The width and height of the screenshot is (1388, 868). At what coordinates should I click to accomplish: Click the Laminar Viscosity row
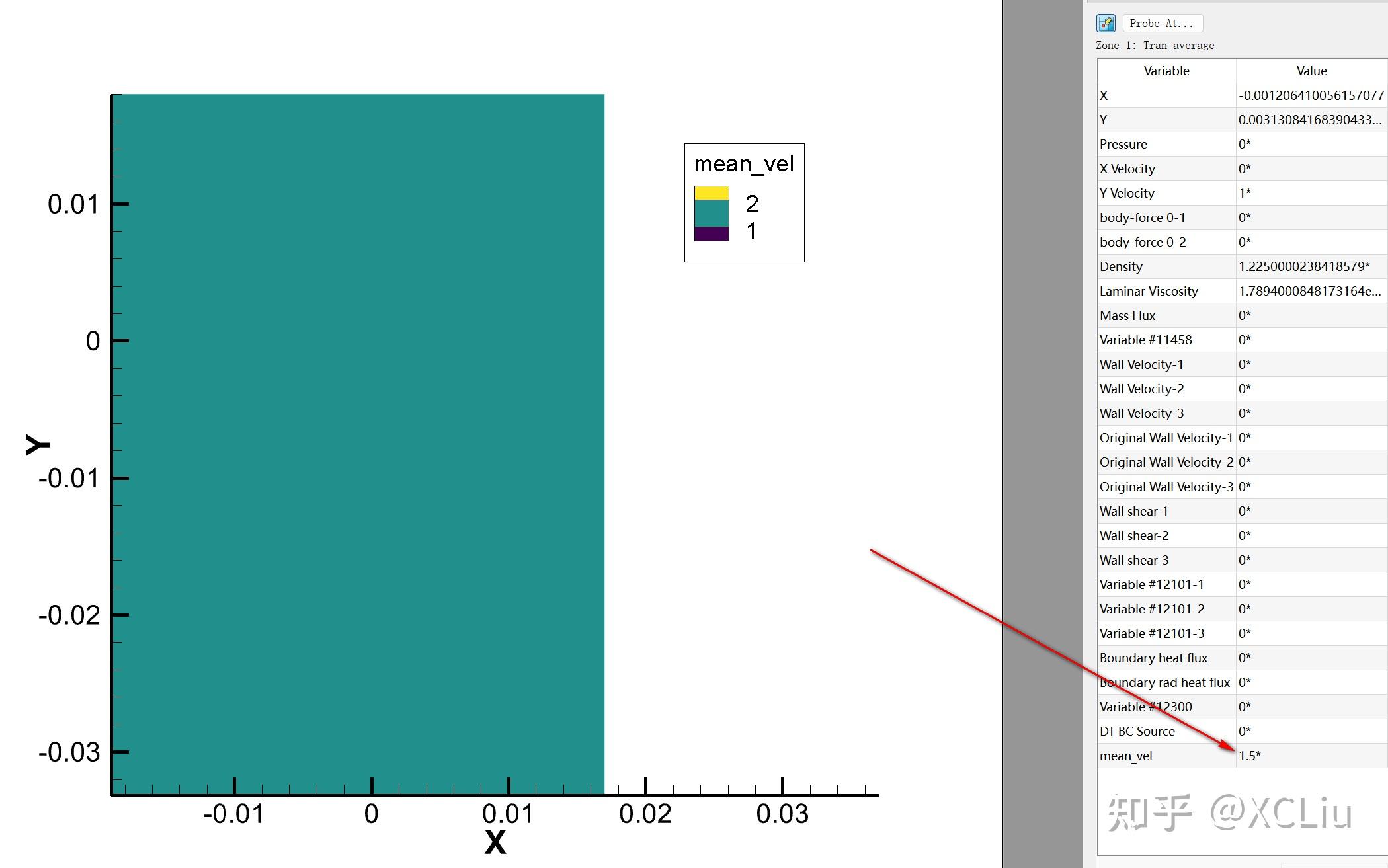1149,291
